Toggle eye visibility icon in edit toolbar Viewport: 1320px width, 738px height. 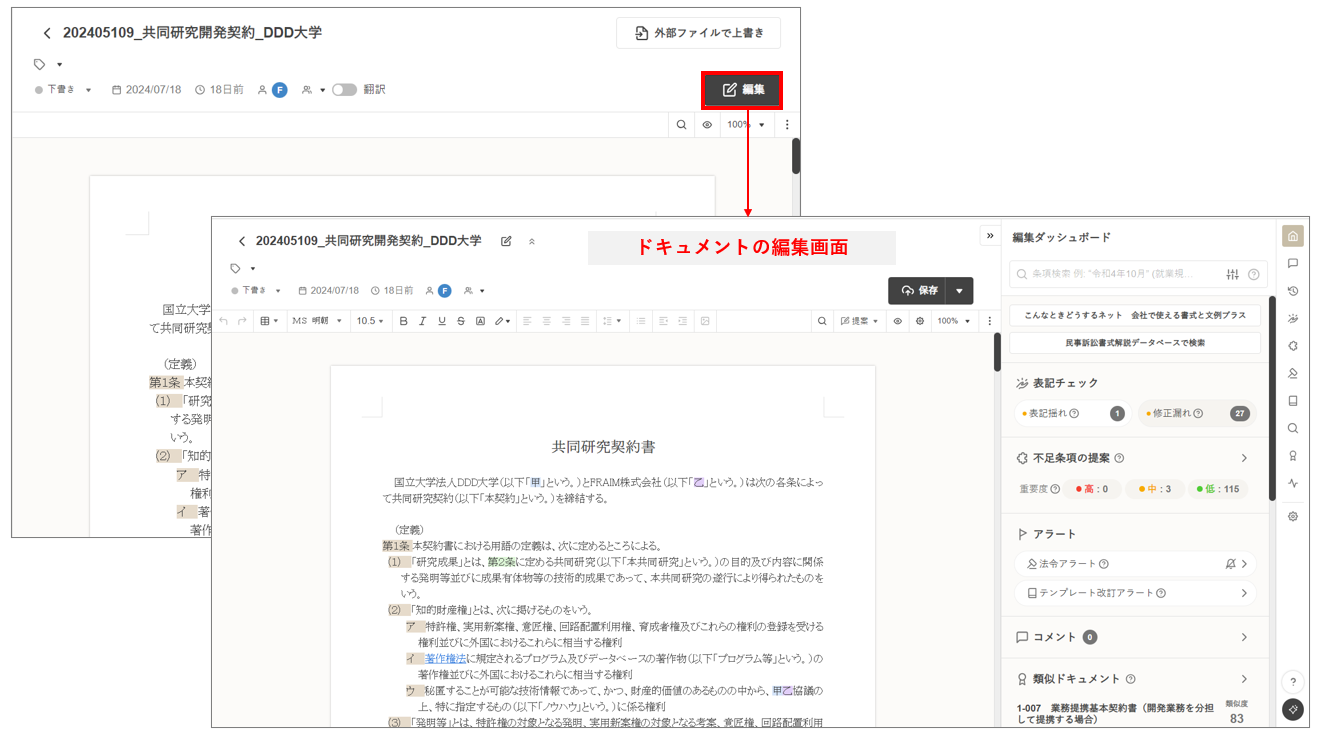tap(897, 321)
